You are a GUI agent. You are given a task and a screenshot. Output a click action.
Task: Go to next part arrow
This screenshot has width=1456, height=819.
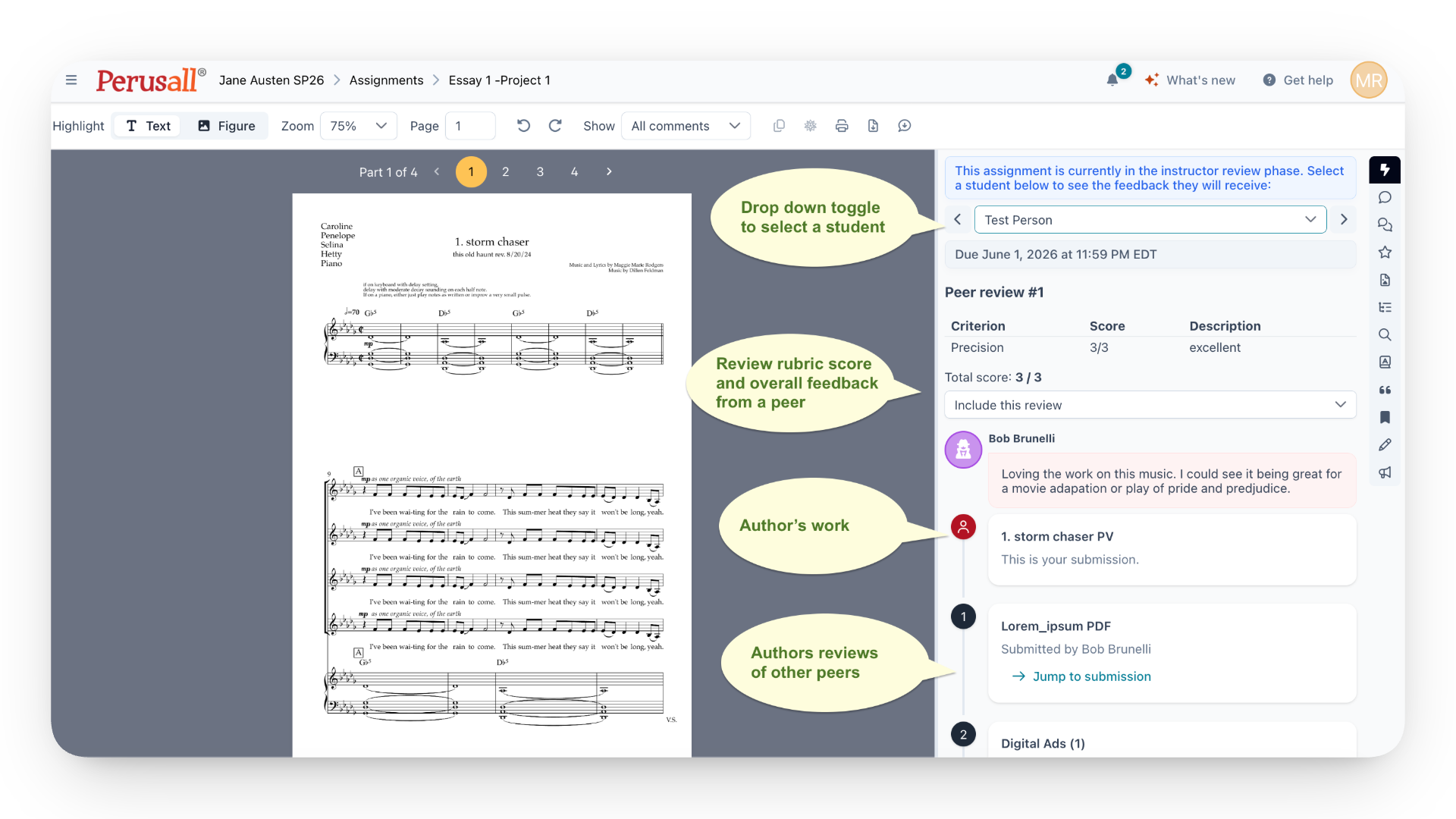[609, 172]
